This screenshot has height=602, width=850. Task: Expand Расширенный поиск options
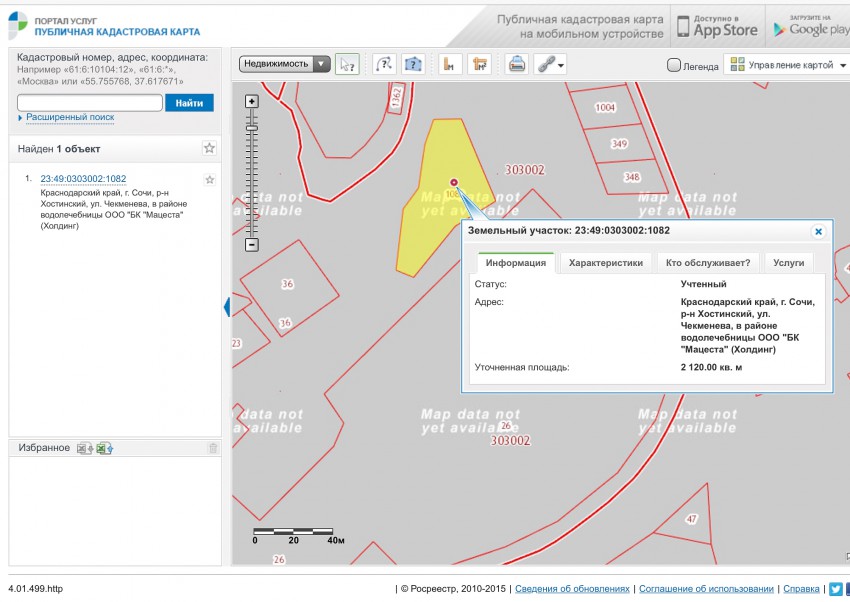pos(69,117)
